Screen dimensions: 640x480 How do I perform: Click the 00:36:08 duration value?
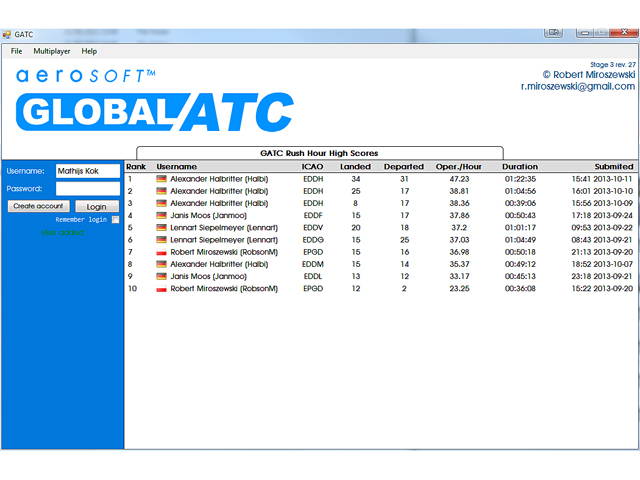coord(520,289)
